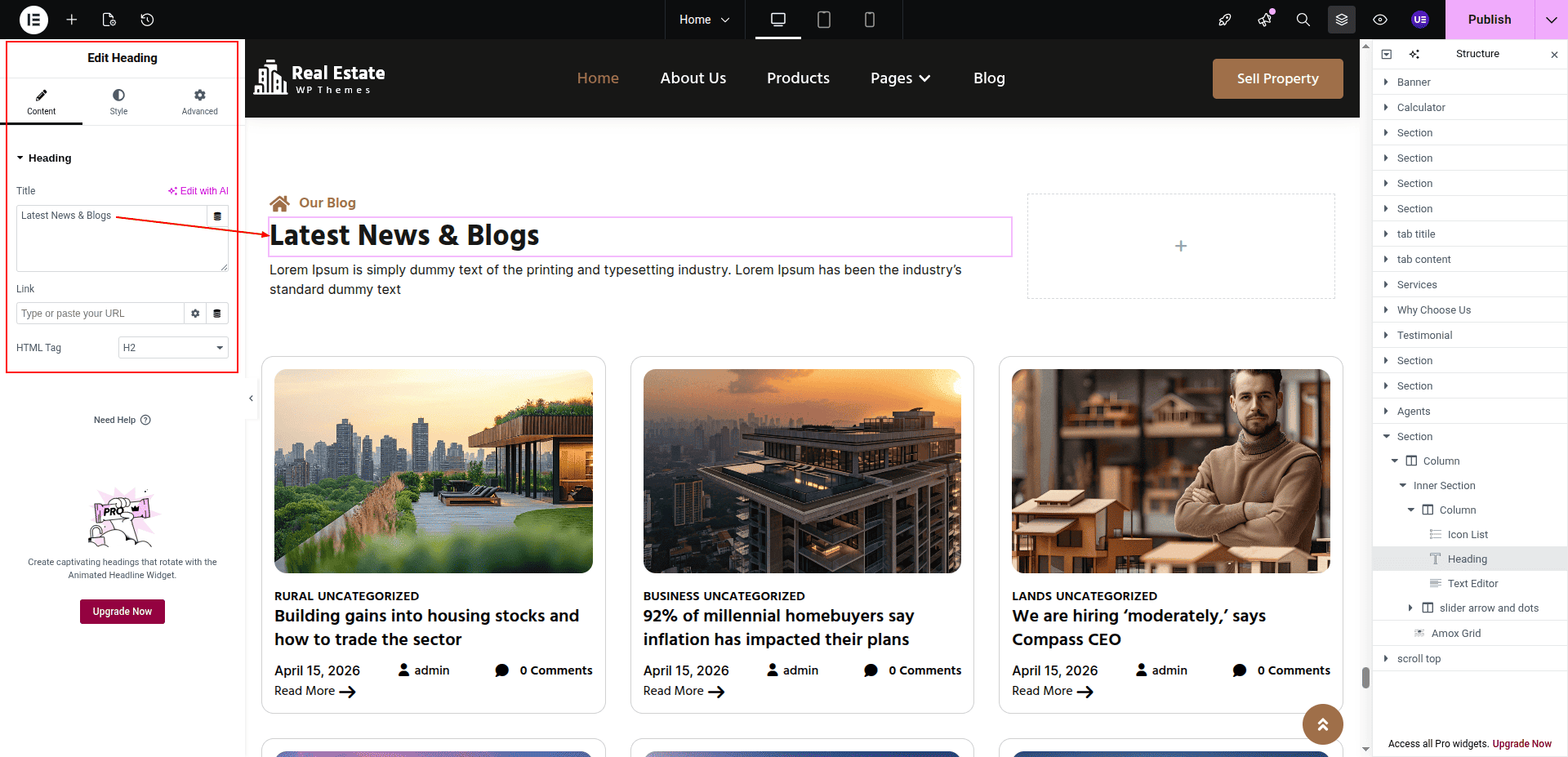The width and height of the screenshot is (1568, 757).
Task: Expand the Publish options arrow
Action: (1551, 20)
